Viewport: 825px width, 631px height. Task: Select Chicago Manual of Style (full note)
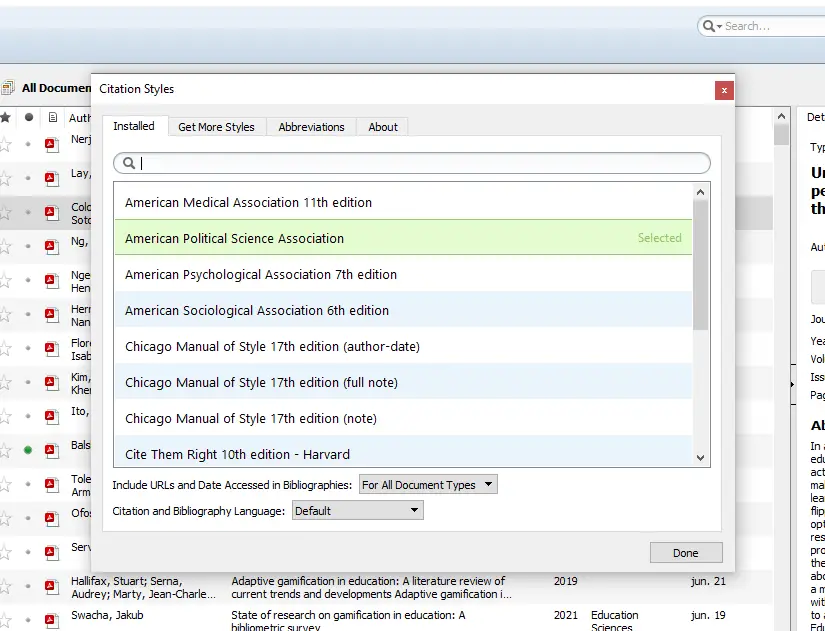(404, 382)
